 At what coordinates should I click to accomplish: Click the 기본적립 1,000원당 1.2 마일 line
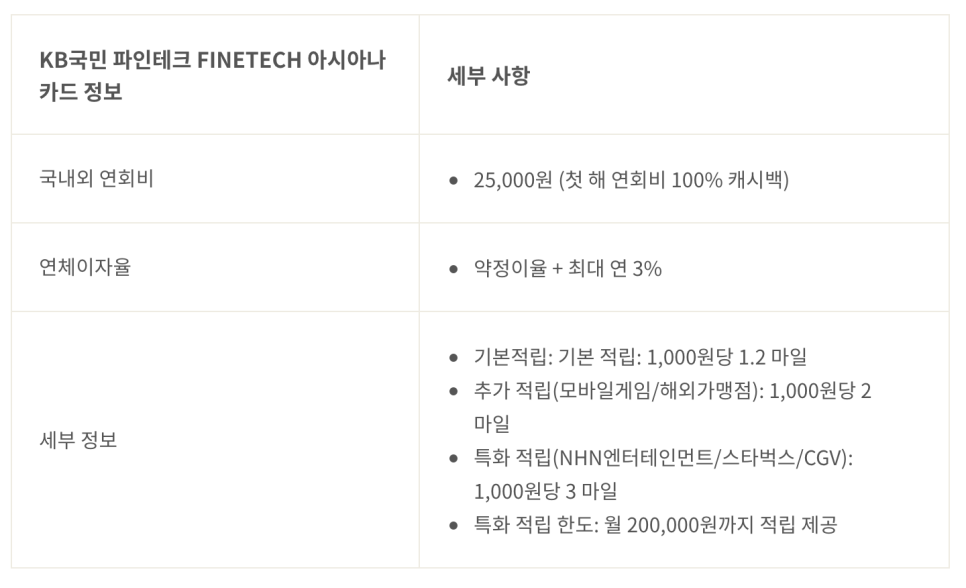[640, 357]
